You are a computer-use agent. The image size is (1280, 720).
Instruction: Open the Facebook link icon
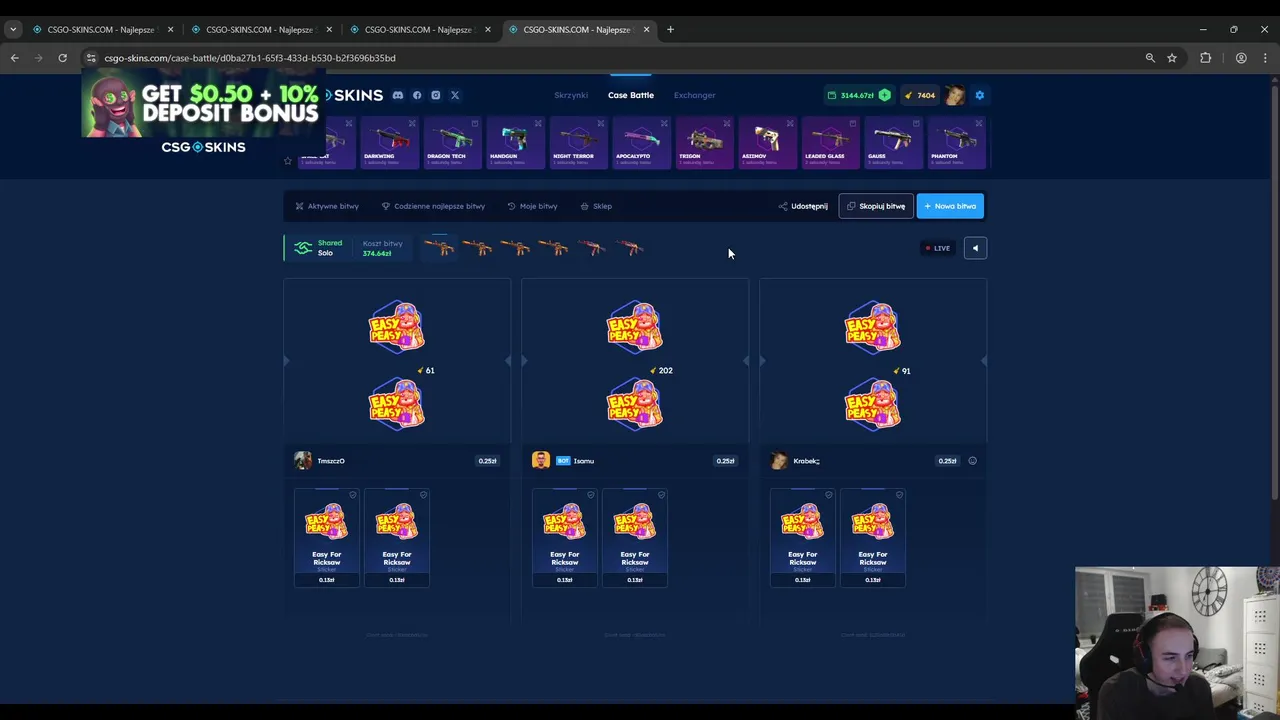pyautogui.click(x=417, y=95)
